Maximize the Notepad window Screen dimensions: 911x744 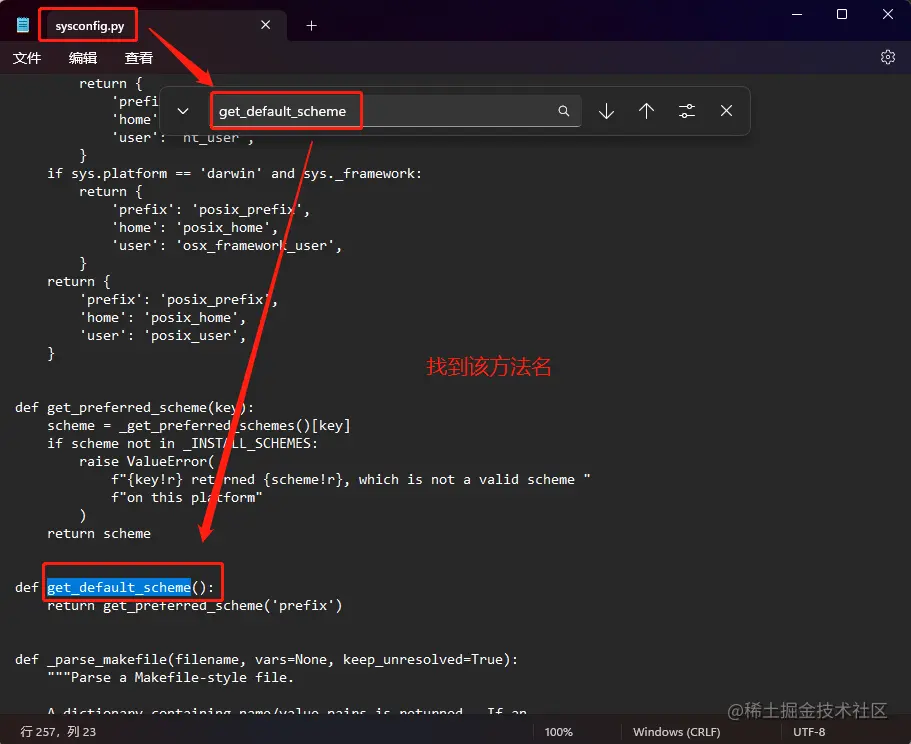(x=842, y=14)
